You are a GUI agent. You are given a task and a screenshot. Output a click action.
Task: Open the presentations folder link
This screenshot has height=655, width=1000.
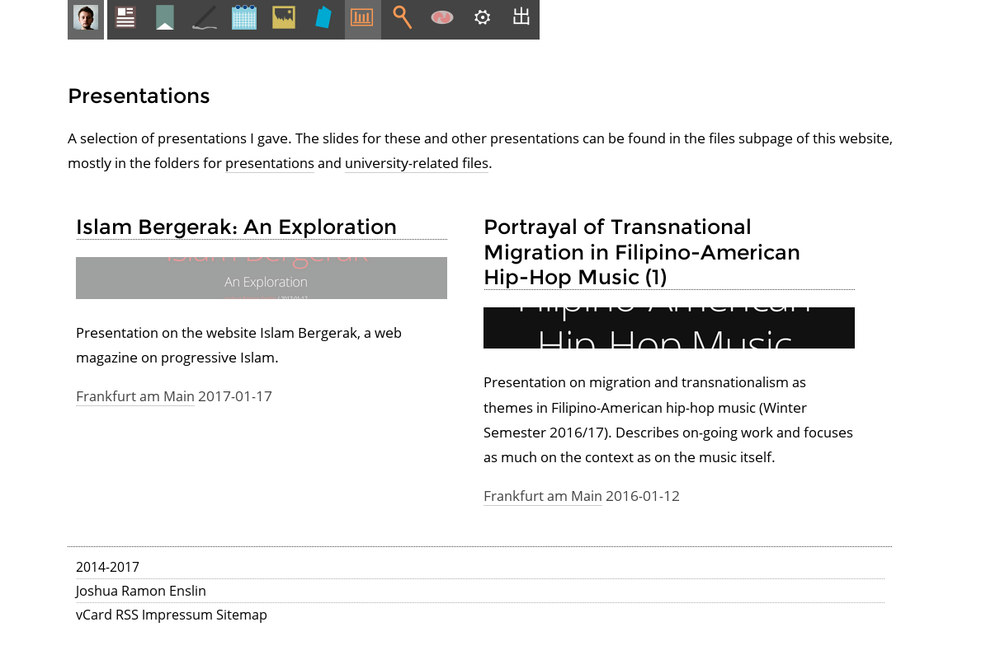[269, 163]
